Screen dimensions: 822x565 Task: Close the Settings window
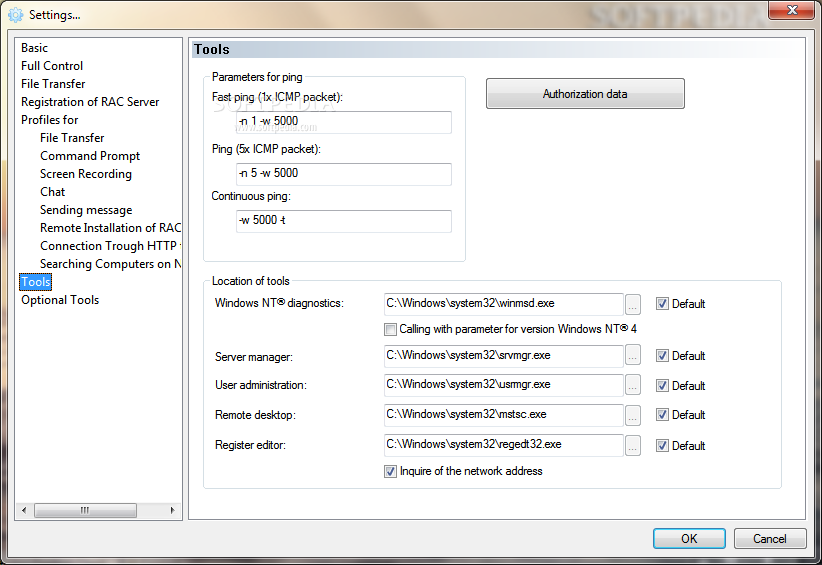[x=792, y=10]
